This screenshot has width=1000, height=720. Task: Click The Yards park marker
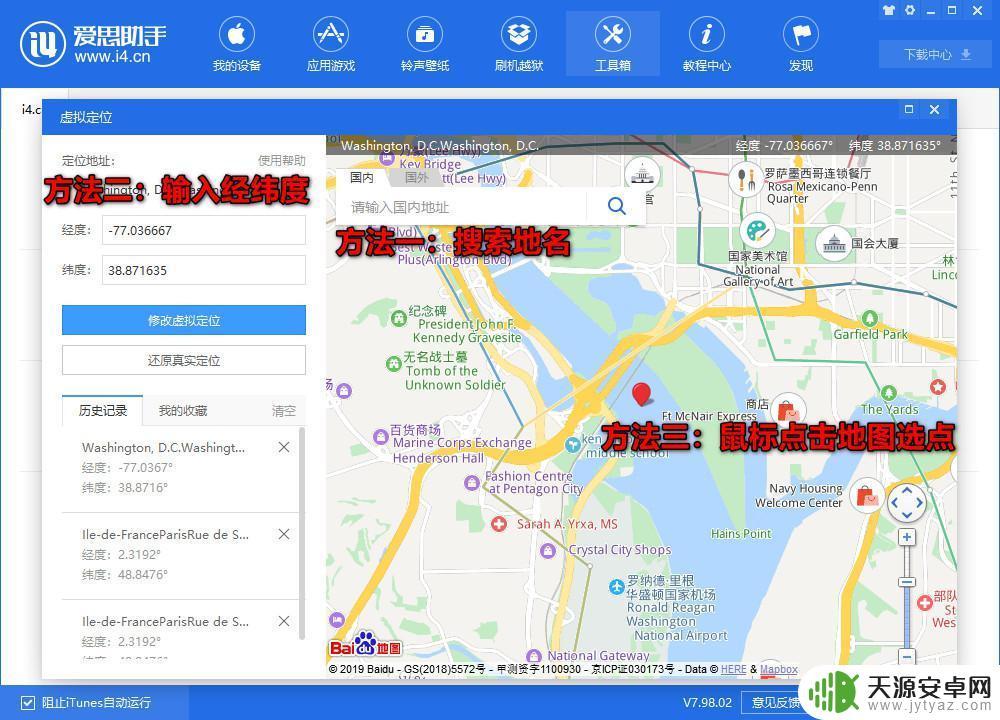pyautogui.click(x=888, y=393)
